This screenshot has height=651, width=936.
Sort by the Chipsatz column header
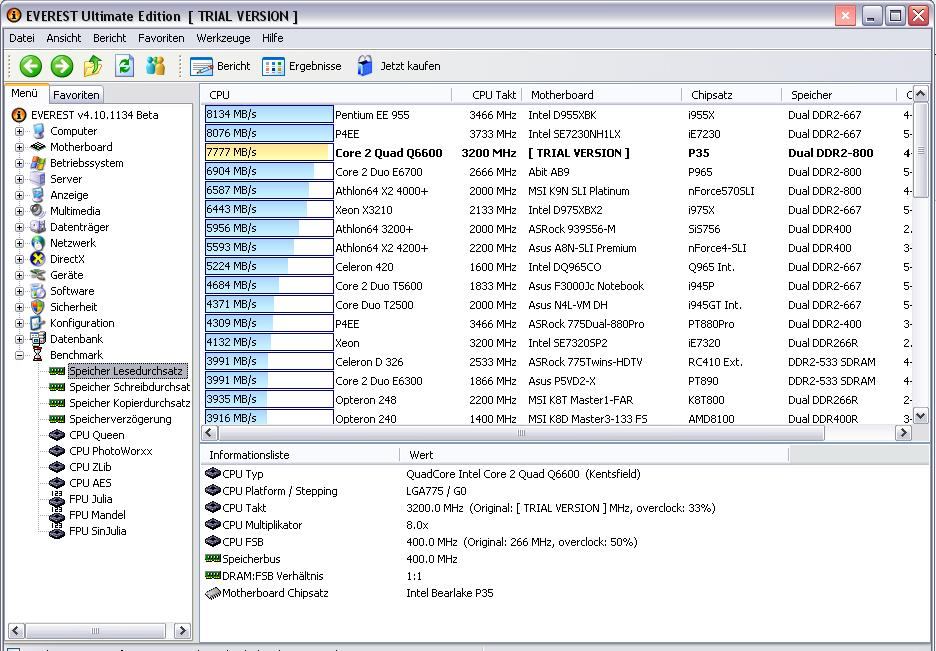coord(731,95)
